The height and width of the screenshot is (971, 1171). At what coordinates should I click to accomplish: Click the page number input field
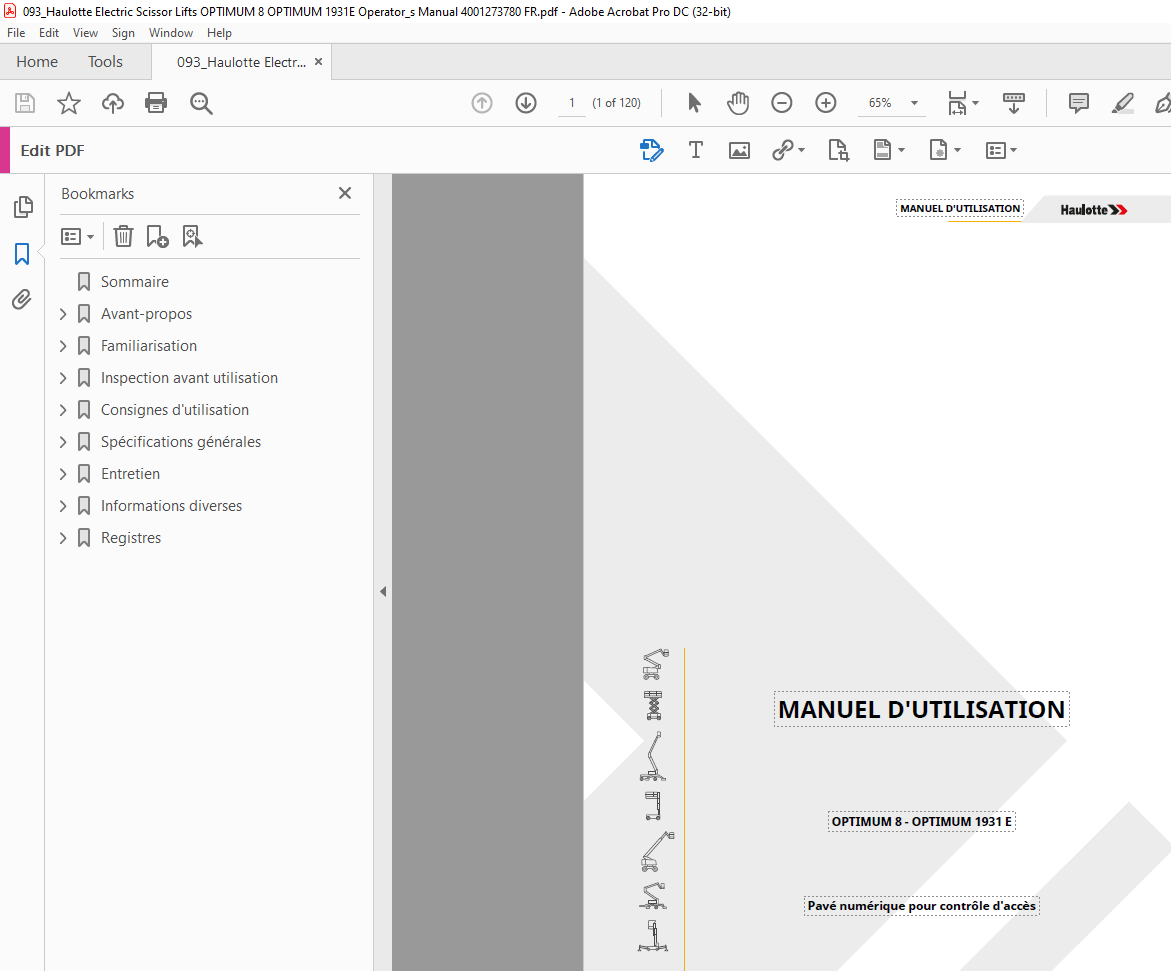pos(571,103)
